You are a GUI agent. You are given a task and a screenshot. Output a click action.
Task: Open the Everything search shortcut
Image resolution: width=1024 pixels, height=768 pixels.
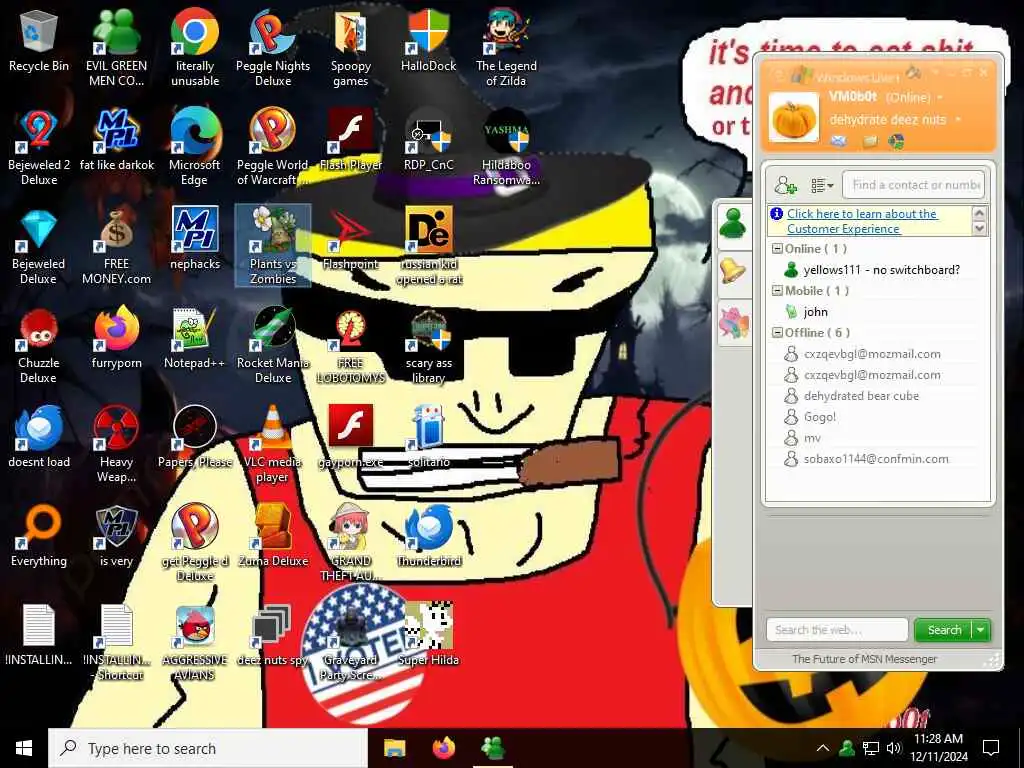39,536
